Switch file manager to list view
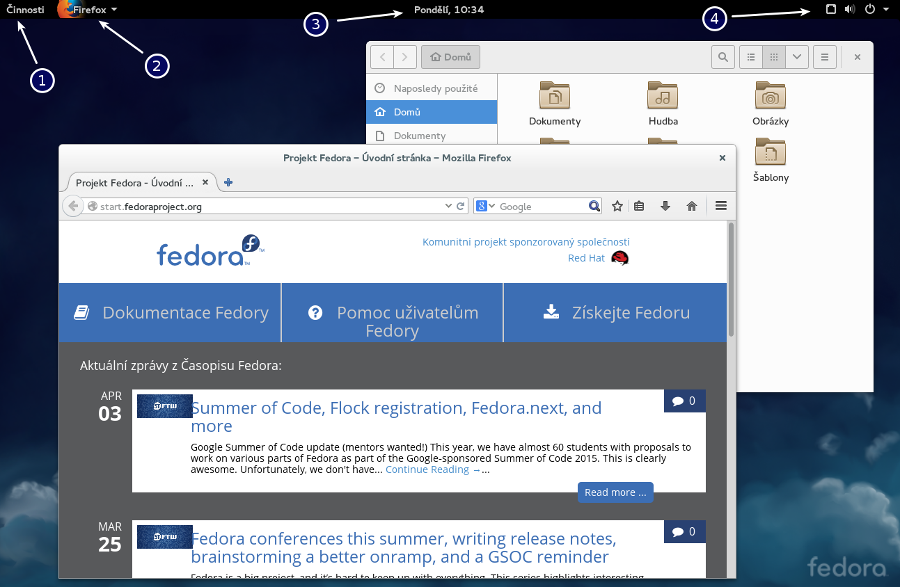Image resolution: width=900 pixels, height=587 pixels. 750,58
